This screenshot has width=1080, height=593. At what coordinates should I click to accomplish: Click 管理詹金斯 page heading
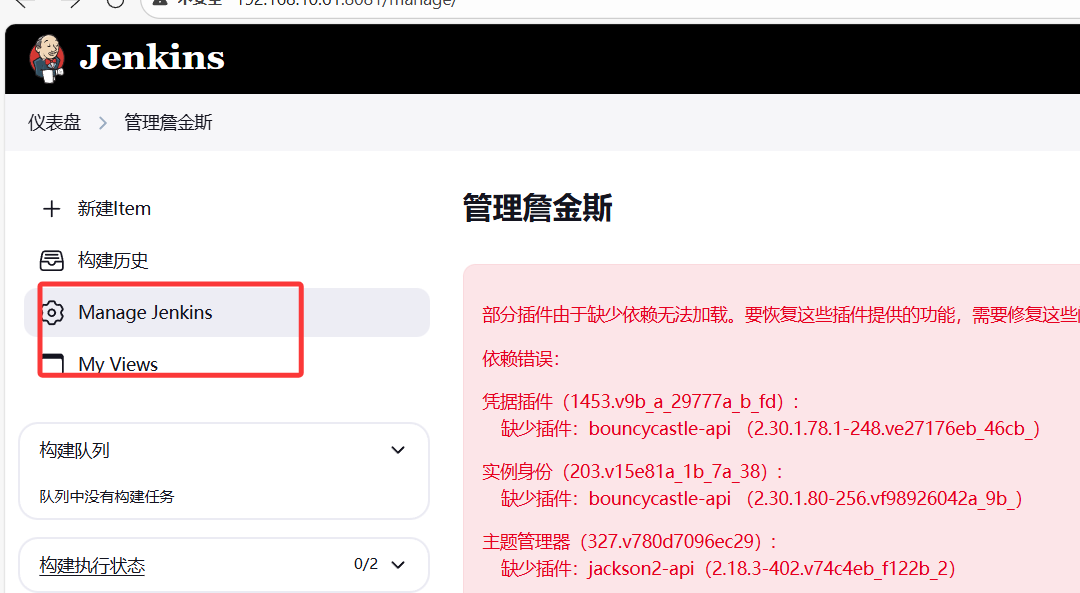pos(537,208)
